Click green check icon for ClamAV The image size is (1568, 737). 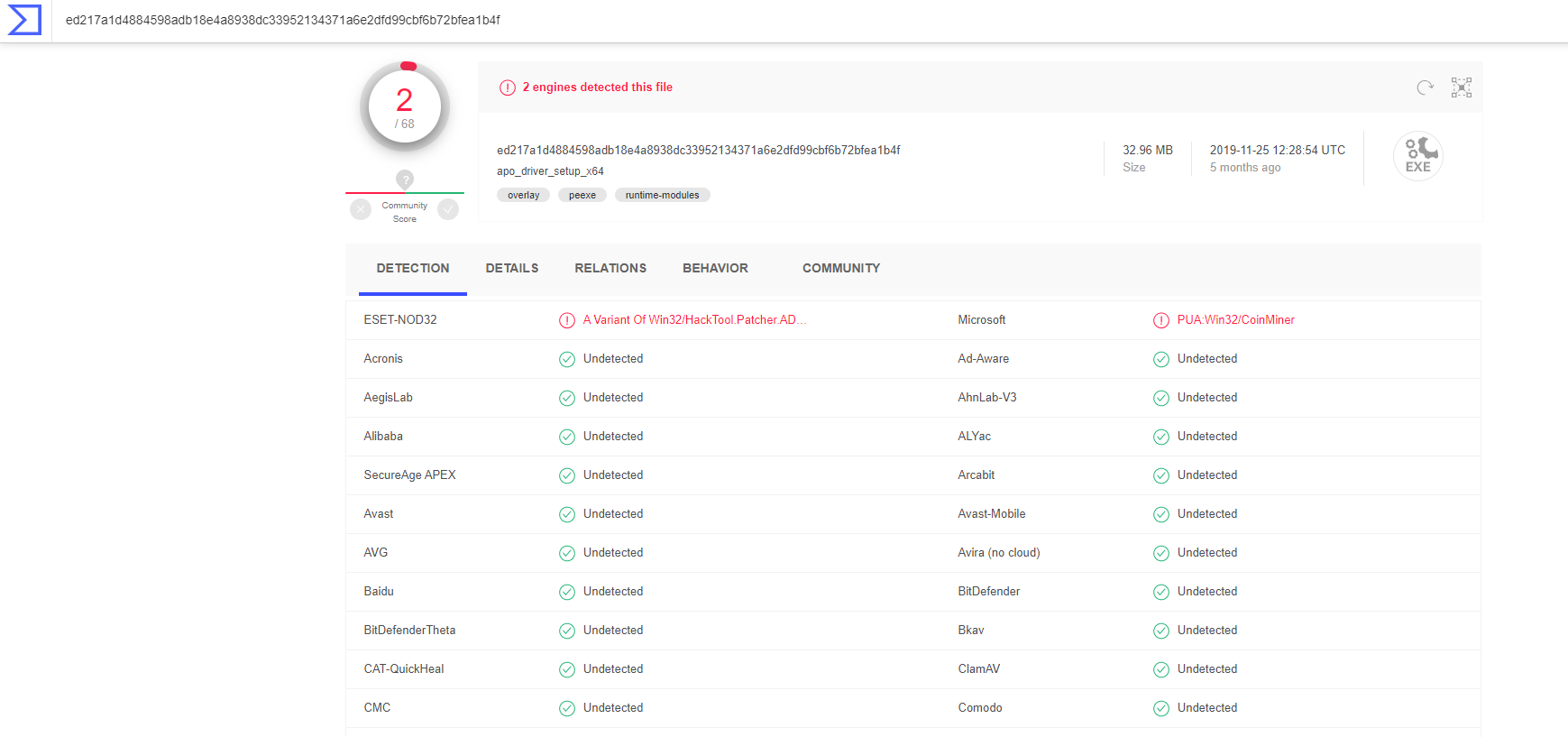coord(1161,669)
